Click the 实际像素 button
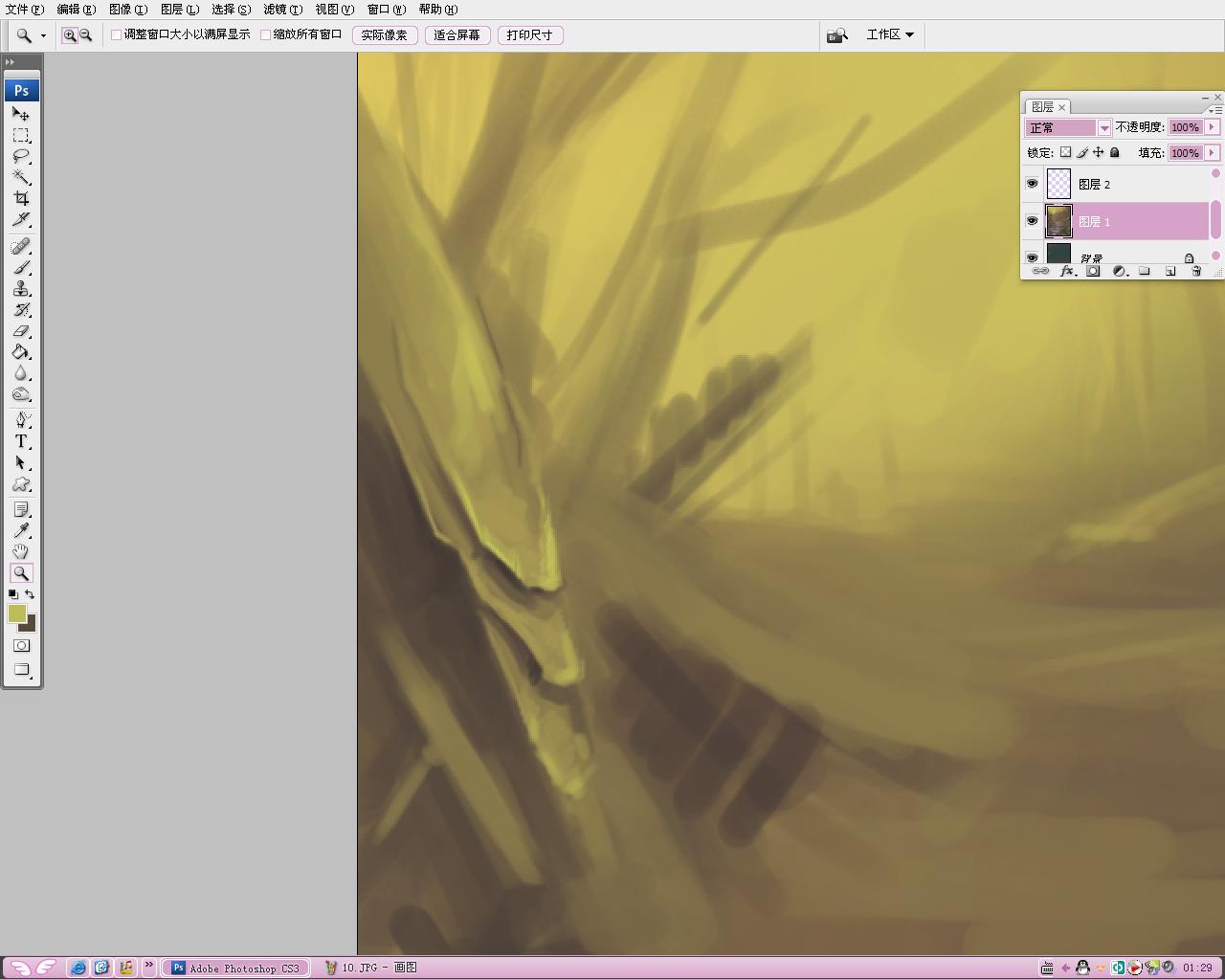This screenshot has height=980, width=1225. point(385,35)
